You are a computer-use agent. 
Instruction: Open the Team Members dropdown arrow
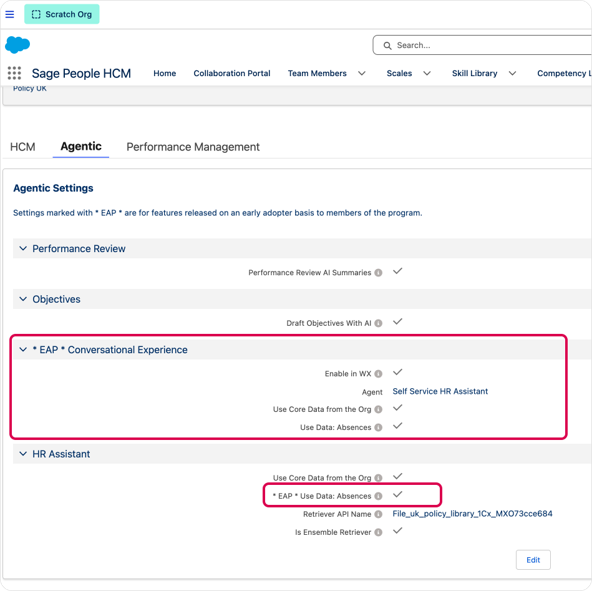pos(362,73)
